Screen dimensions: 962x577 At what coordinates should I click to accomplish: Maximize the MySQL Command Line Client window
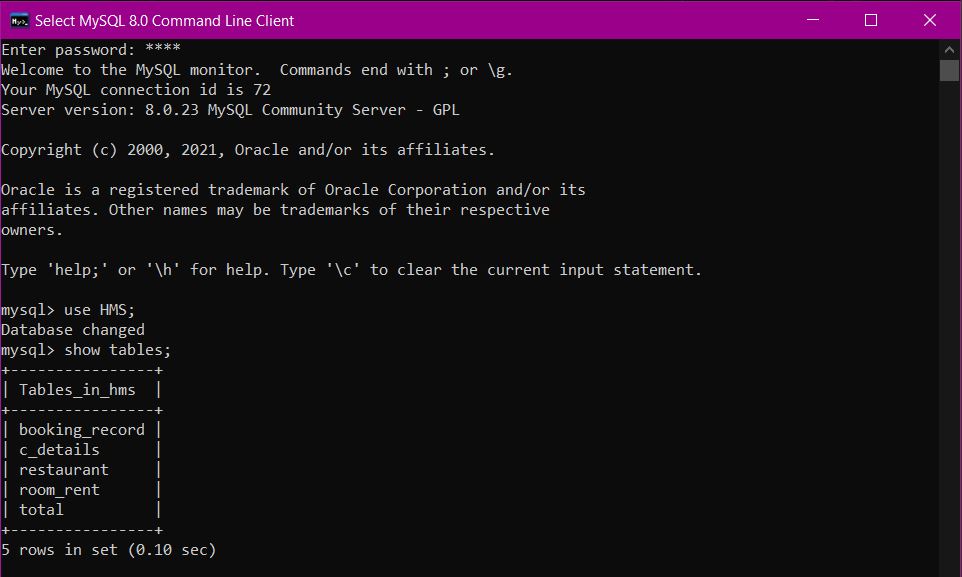pyautogui.click(x=869, y=20)
